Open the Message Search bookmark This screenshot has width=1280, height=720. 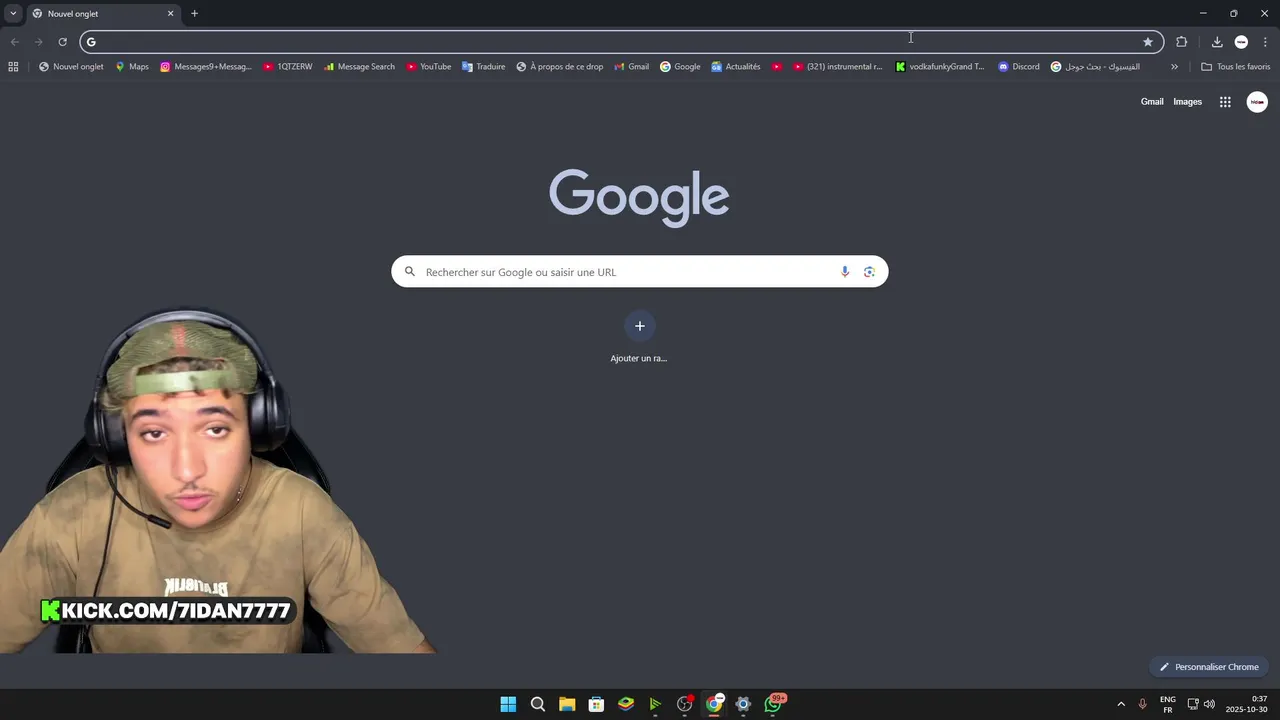(x=359, y=67)
